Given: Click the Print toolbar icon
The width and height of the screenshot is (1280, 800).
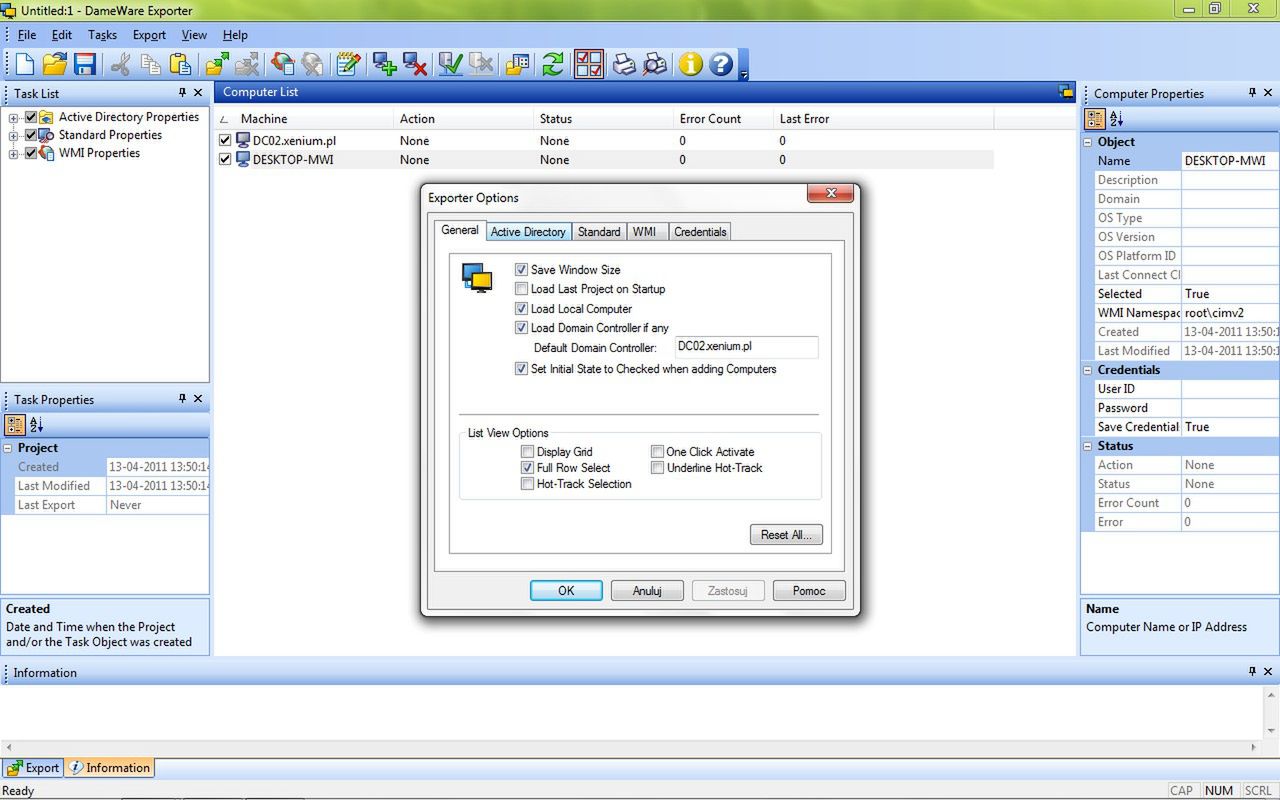Looking at the screenshot, I should click(x=624, y=64).
